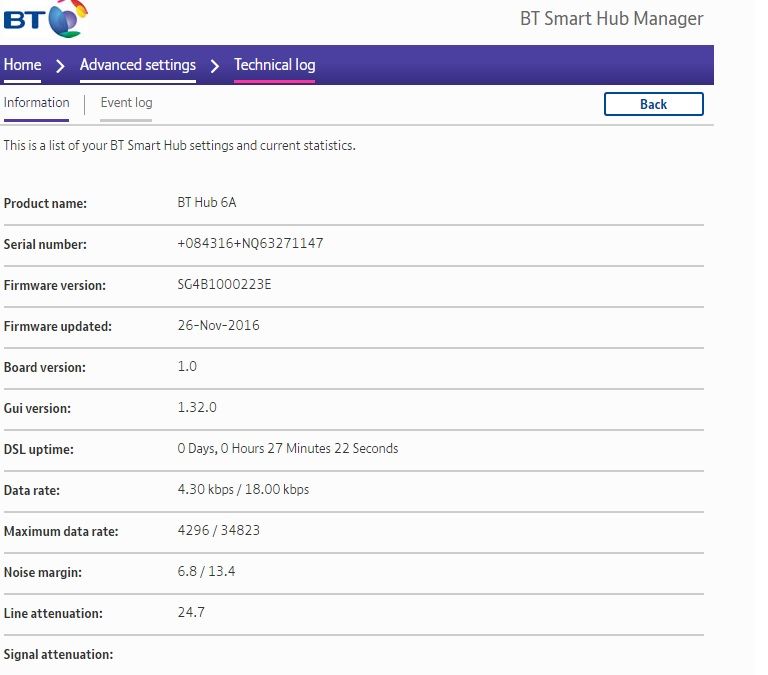
Task: Click Gui version value 1.32.0
Action: tap(197, 407)
